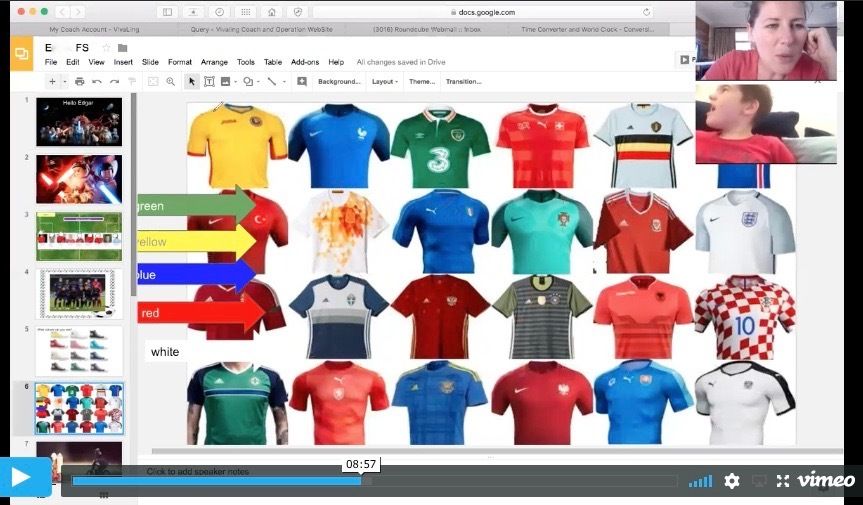Focus the docs.google.com address bar
Image resolution: width=863 pixels, height=505 pixels.
click(x=483, y=12)
